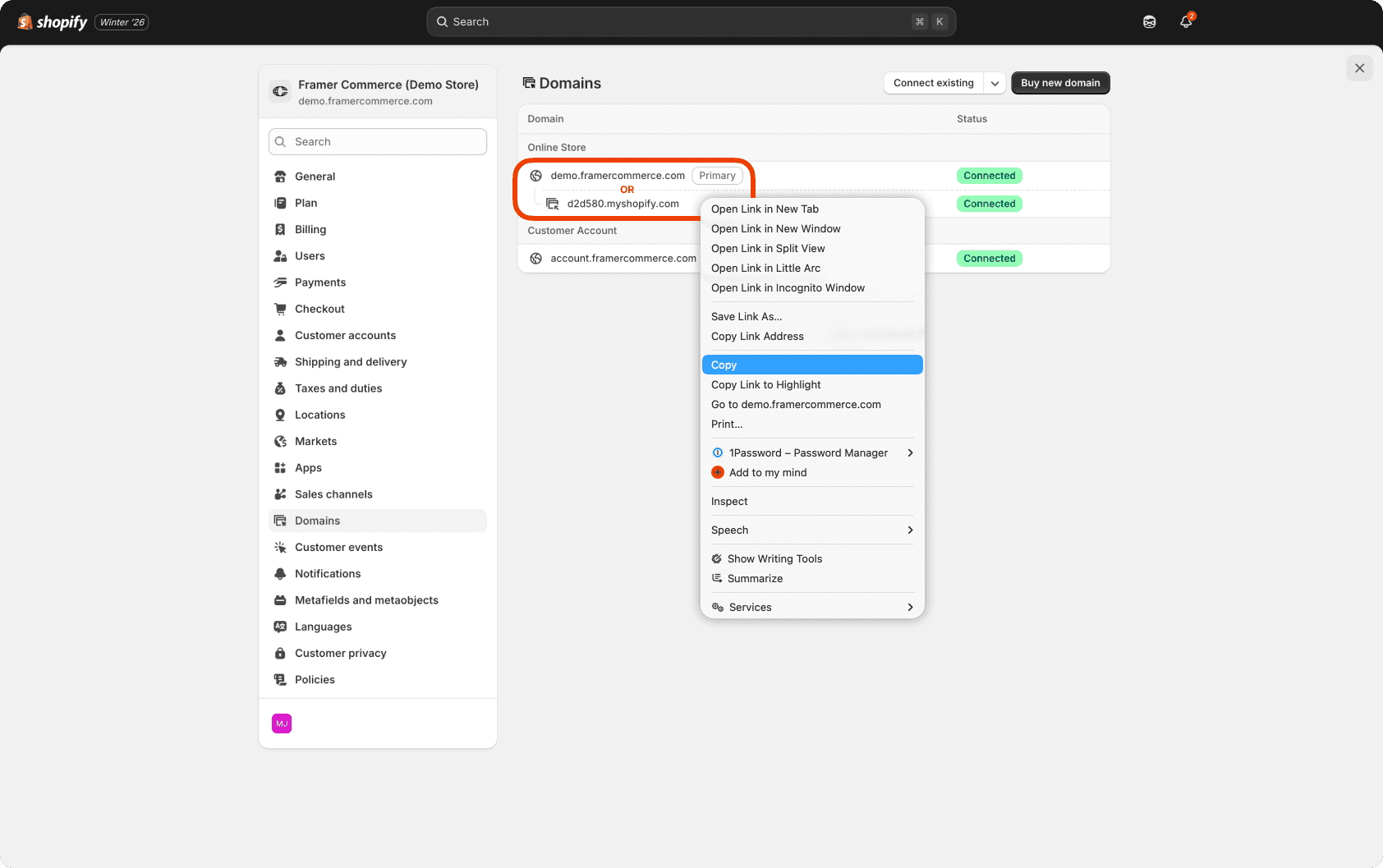The width and height of the screenshot is (1383, 868).
Task: Click Connected status for account.framercommerce.com
Action: coord(990,259)
